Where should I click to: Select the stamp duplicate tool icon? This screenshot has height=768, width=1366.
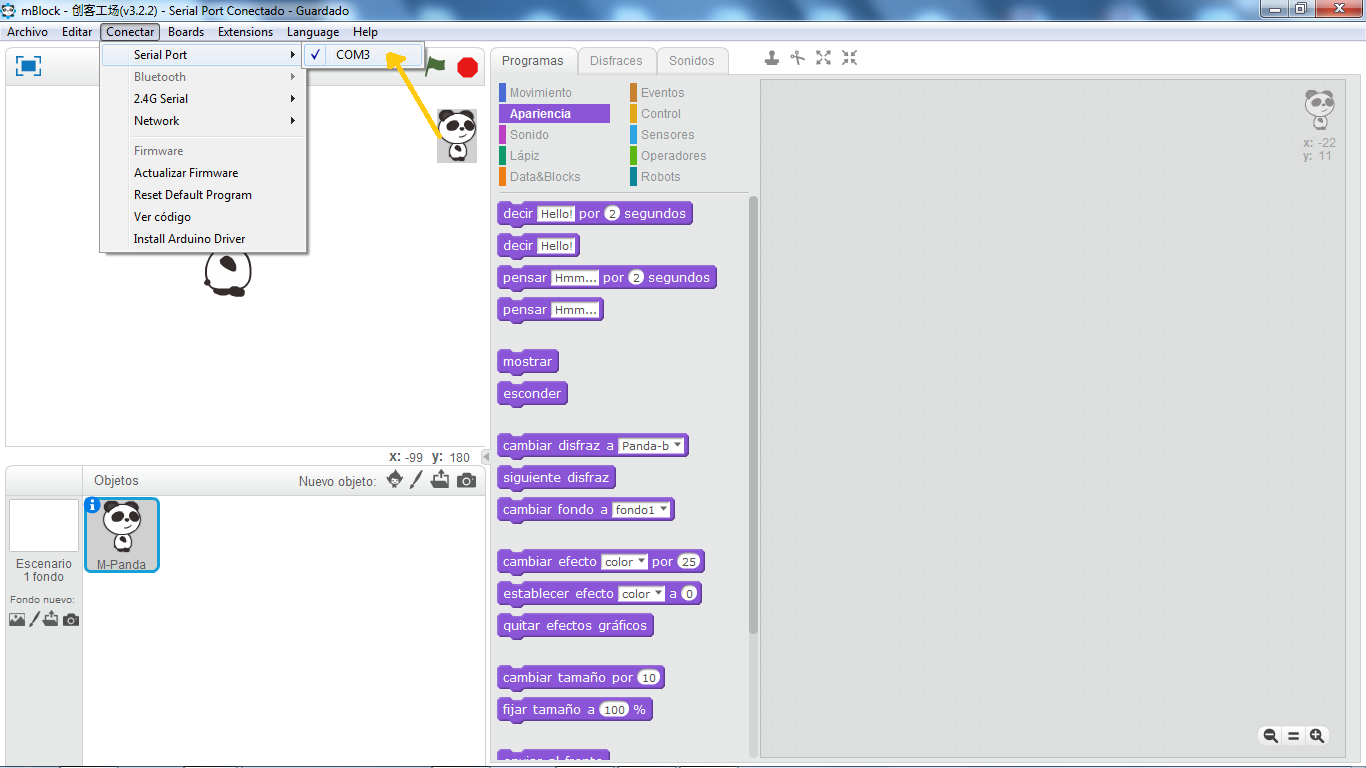[x=772, y=58]
